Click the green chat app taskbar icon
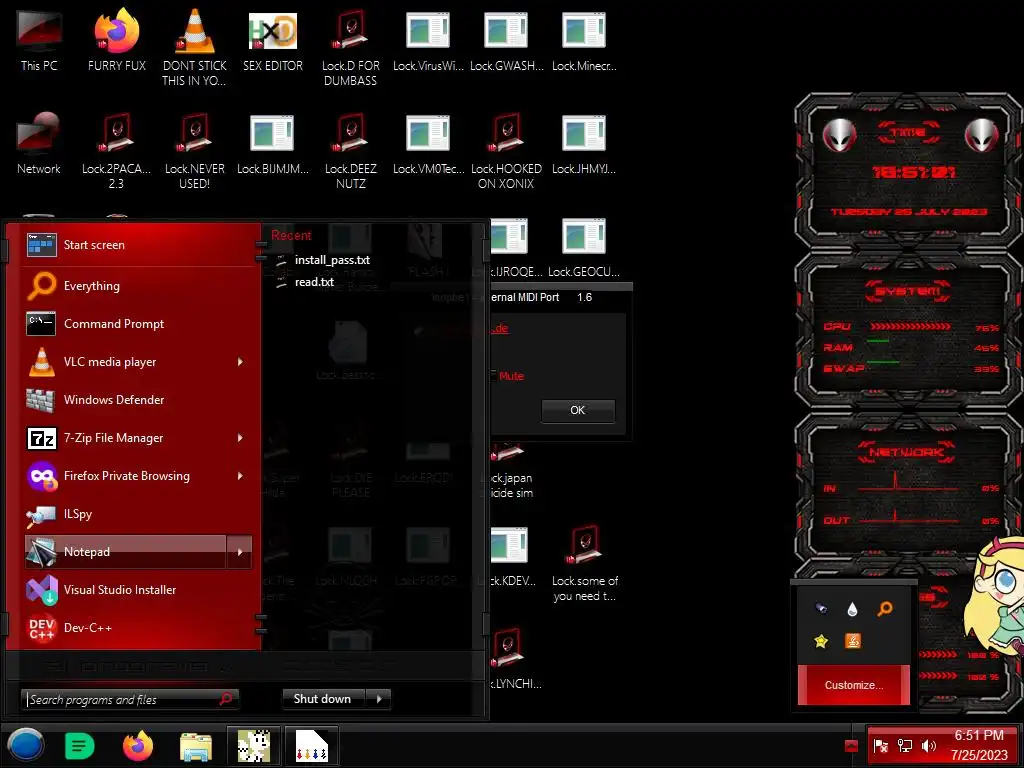The image size is (1024, 768). click(80, 746)
